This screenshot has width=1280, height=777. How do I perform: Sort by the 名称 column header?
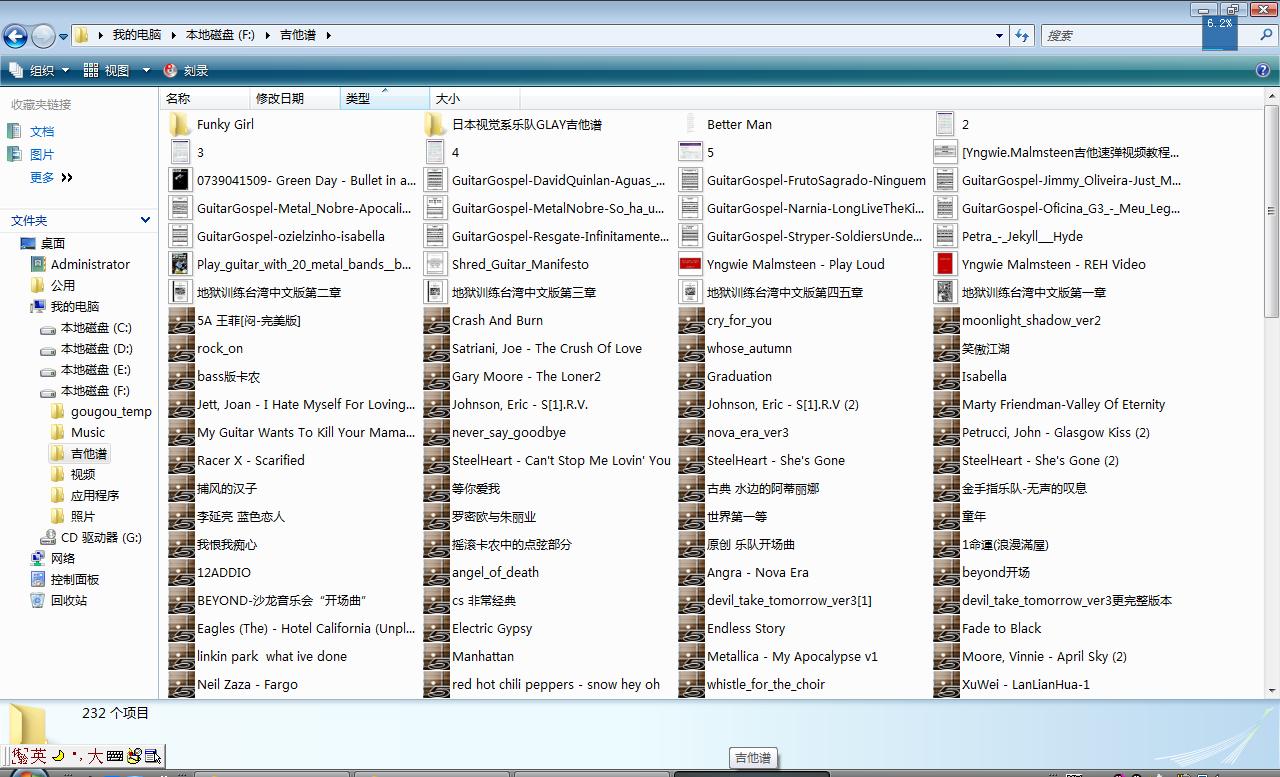205,98
